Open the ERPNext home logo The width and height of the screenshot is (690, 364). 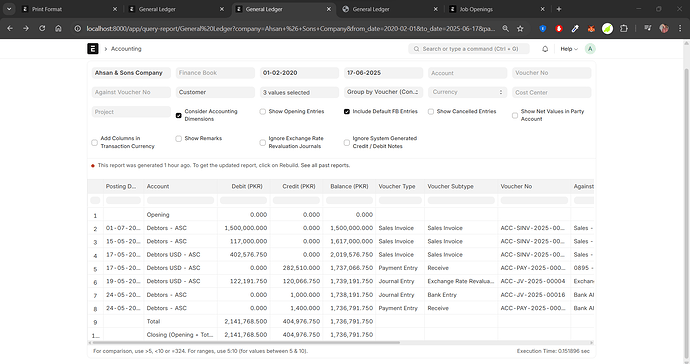[92, 49]
